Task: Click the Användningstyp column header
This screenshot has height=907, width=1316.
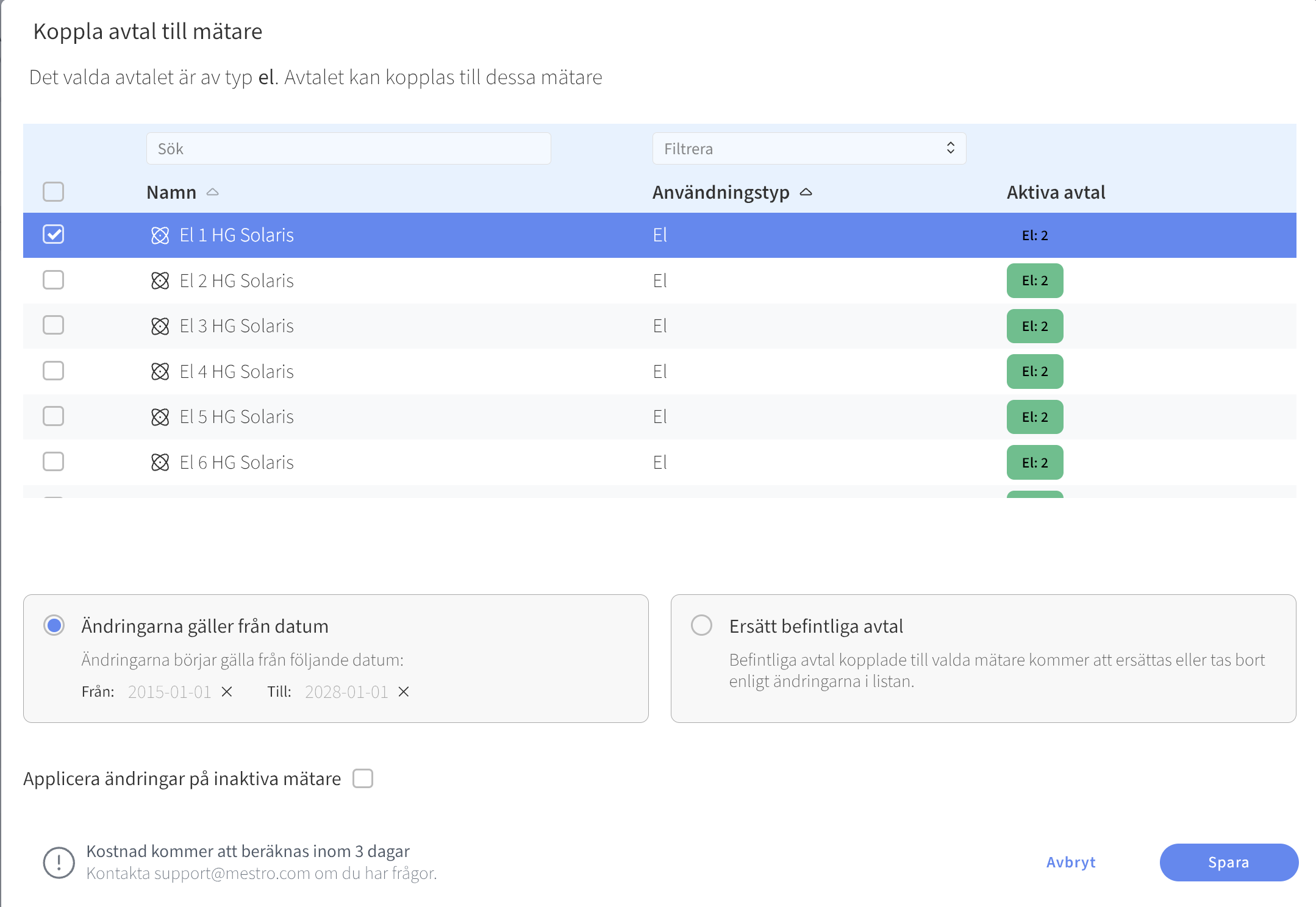Action: click(721, 192)
